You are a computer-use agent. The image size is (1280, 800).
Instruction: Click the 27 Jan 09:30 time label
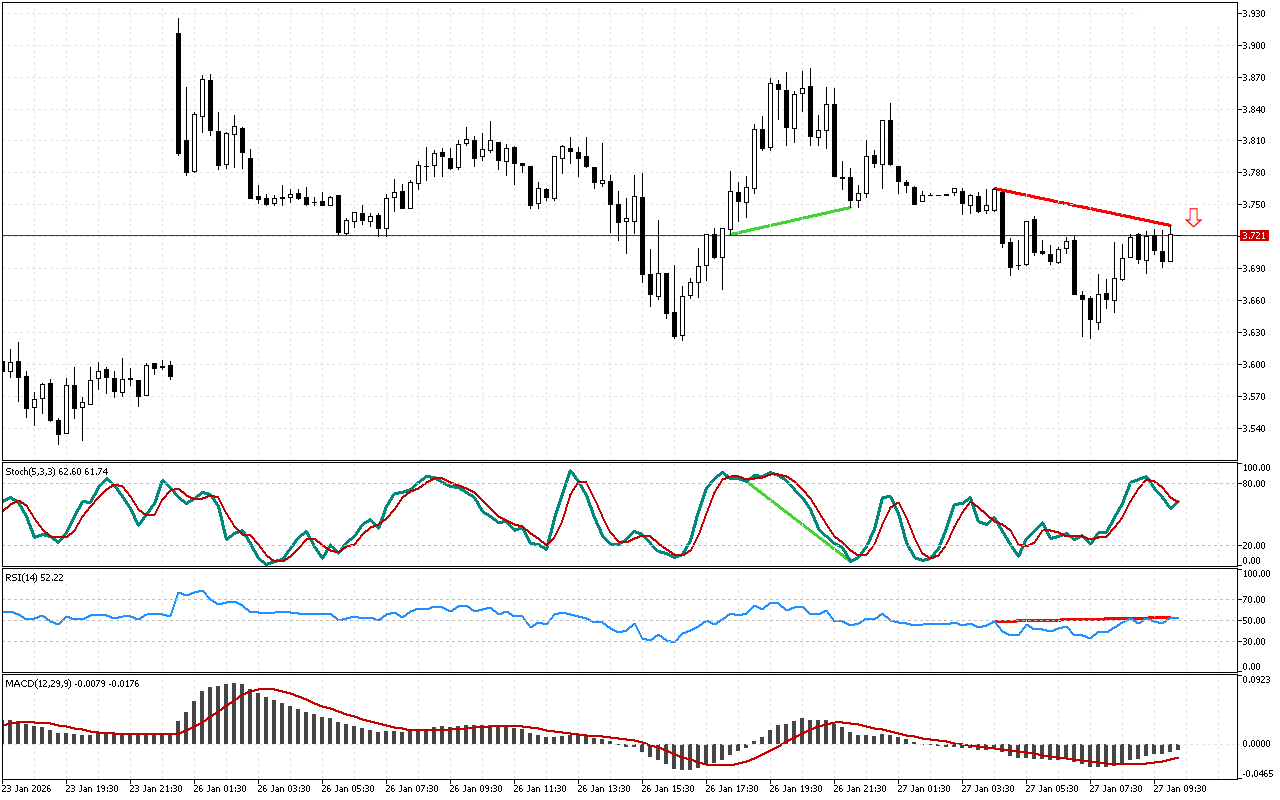tap(1180, 788)
